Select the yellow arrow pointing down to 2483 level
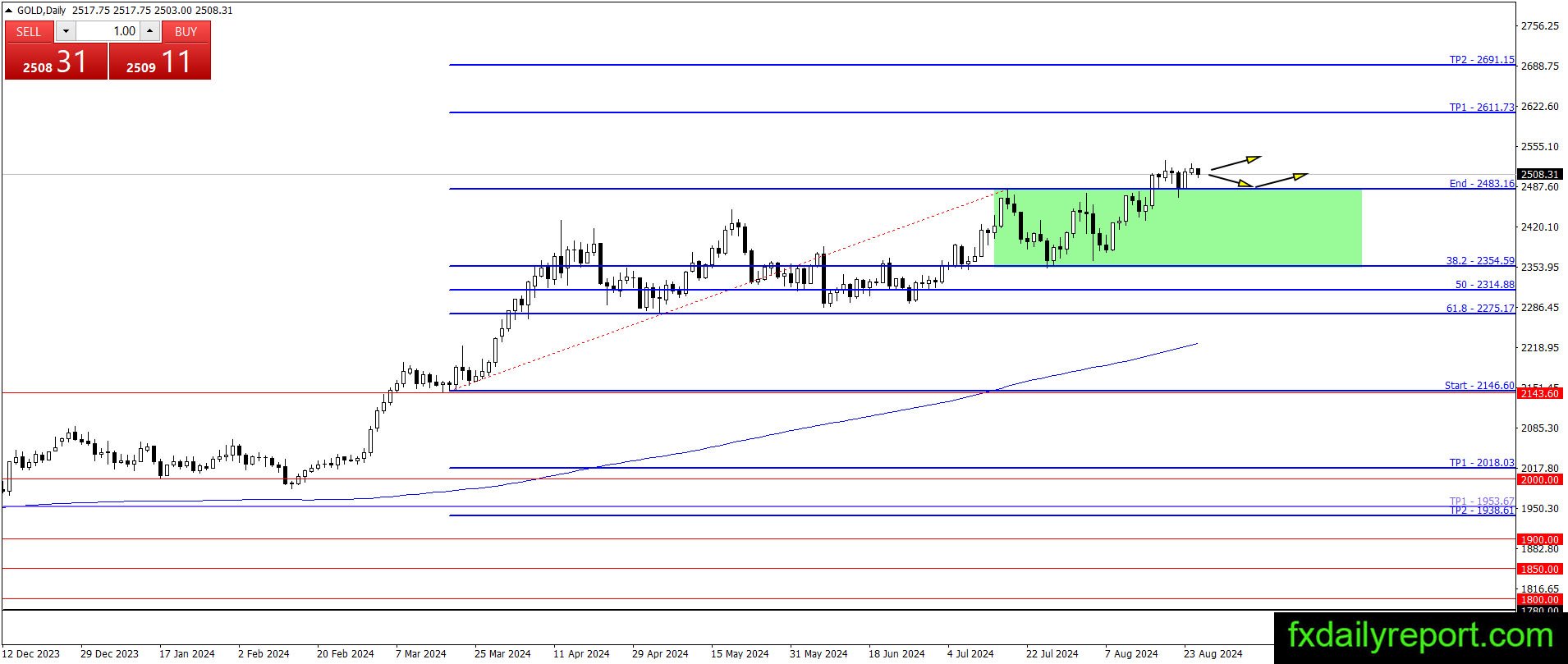This screenshot has height=664, width=1568. tap(1231, 181)
